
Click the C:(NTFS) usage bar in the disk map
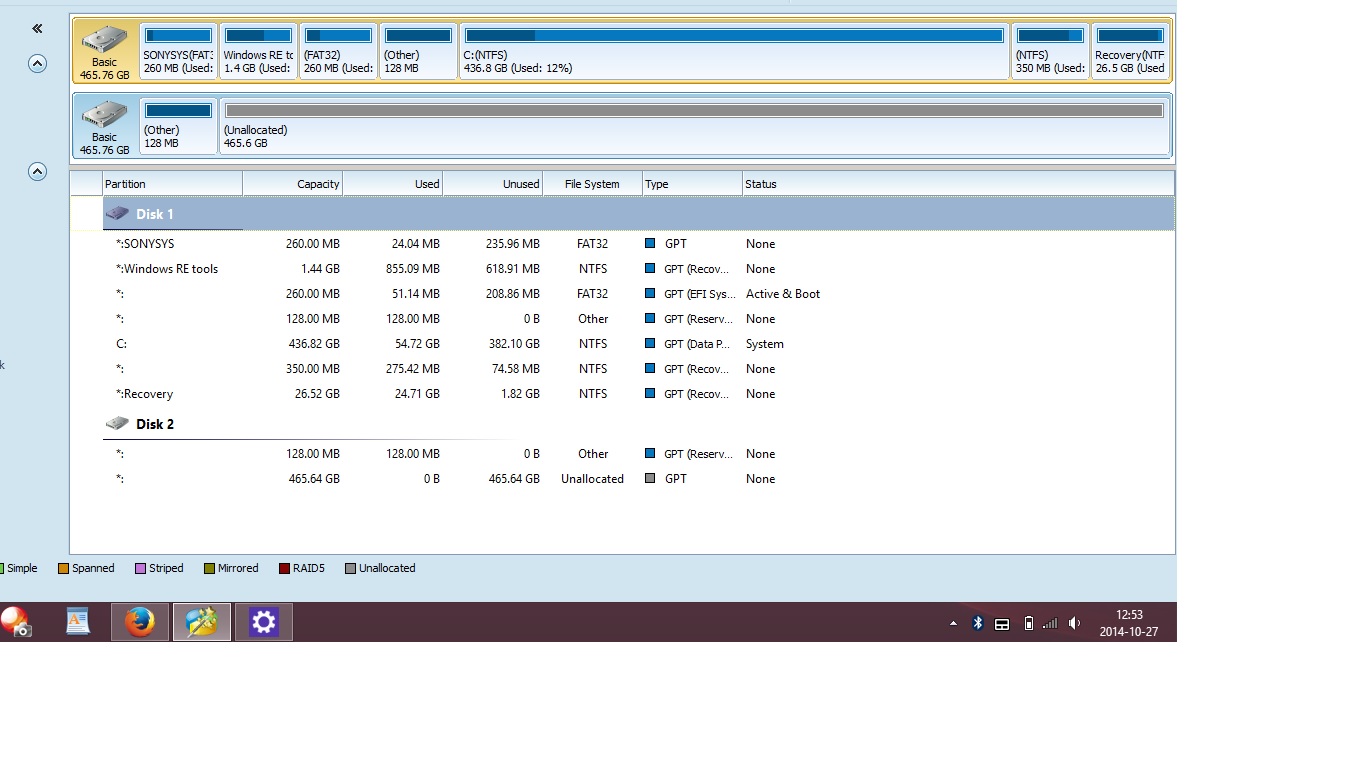(734, 36)
